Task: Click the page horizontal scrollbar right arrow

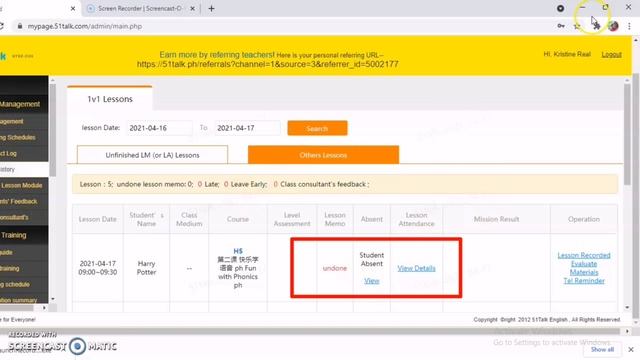Action: click(627, 331)
